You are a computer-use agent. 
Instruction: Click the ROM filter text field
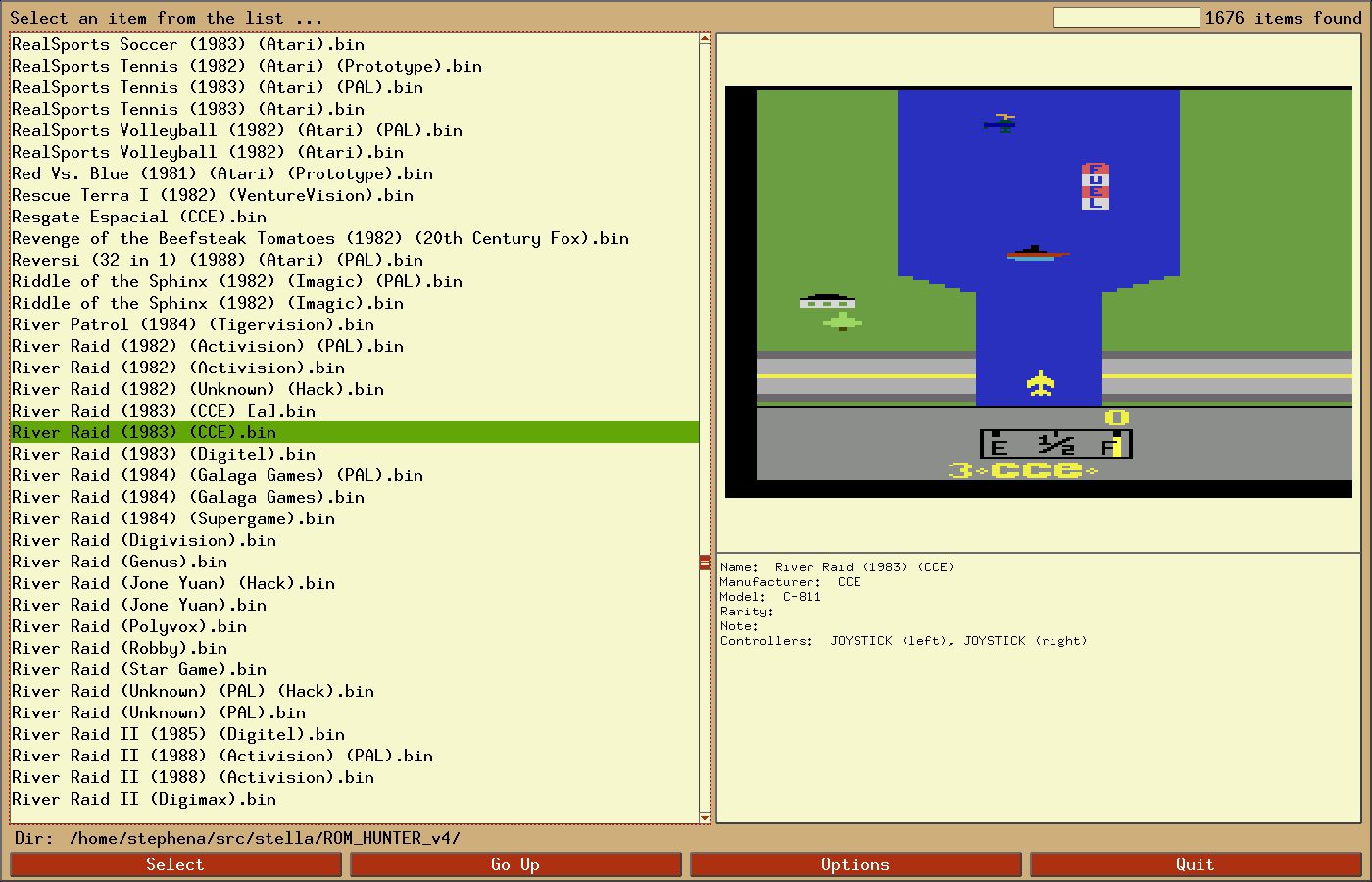coord(1126,18)
